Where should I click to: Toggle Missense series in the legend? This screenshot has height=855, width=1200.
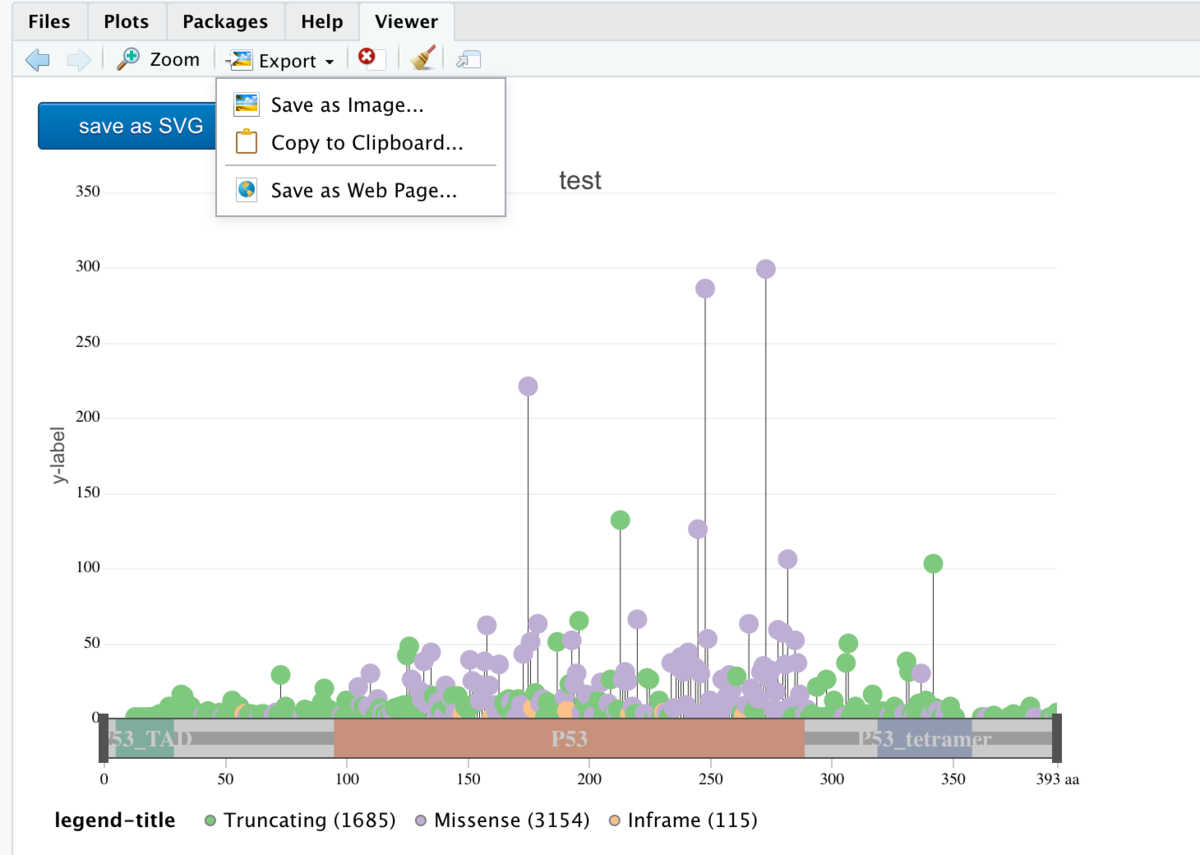(x=503, y=821)
